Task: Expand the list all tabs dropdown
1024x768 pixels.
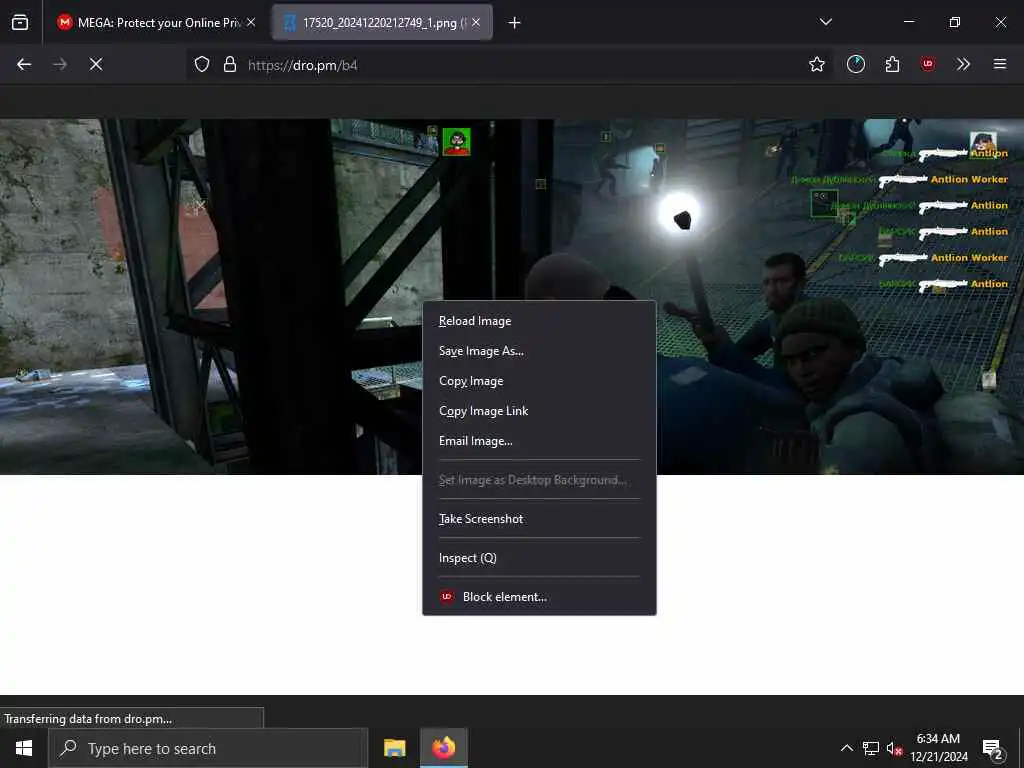Action: coord(825,22)
